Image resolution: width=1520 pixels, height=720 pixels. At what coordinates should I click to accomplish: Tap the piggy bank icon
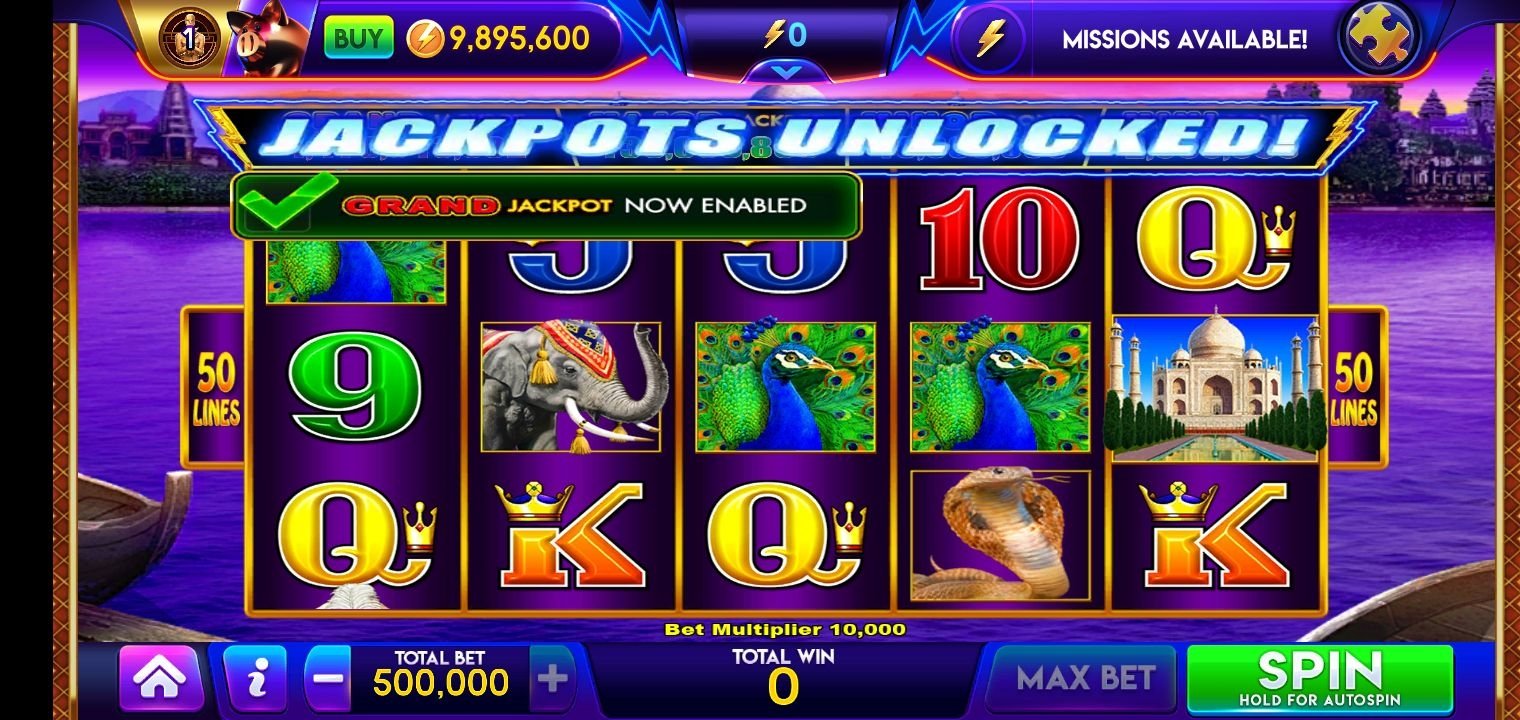265,39
